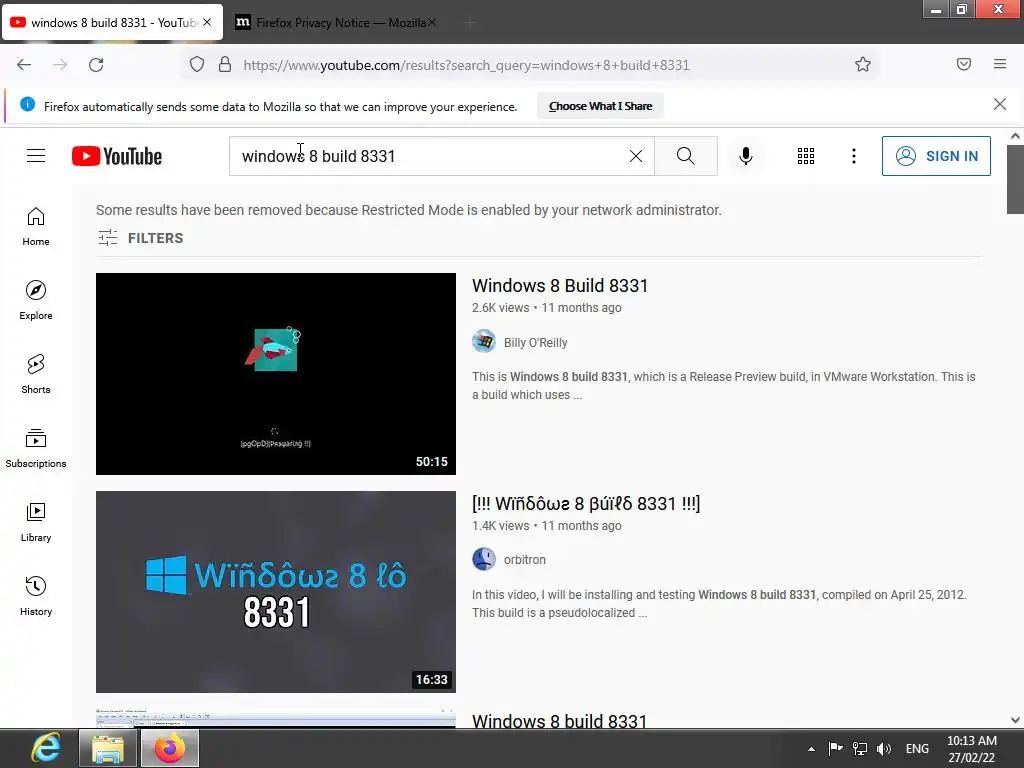Show hidden system tray icons

[811, 749]
